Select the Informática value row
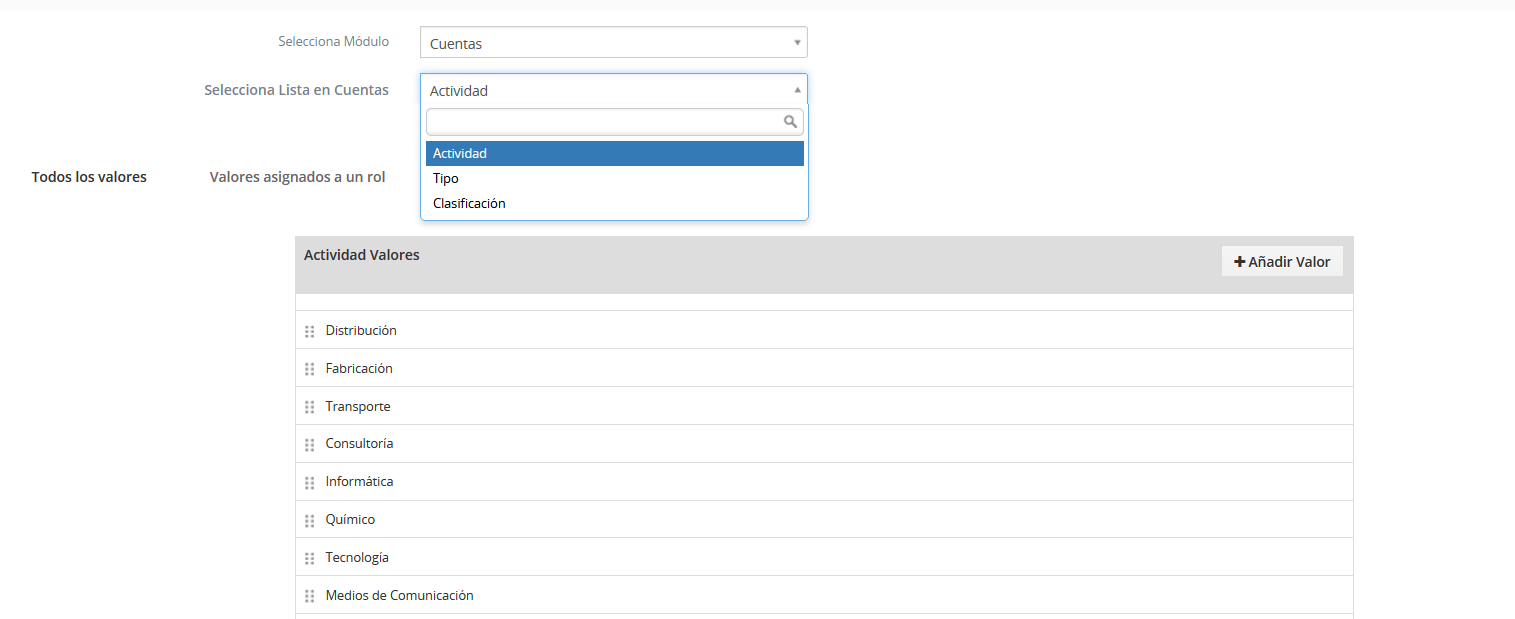Screen dimensions: 1515x619 pos(824,482)
